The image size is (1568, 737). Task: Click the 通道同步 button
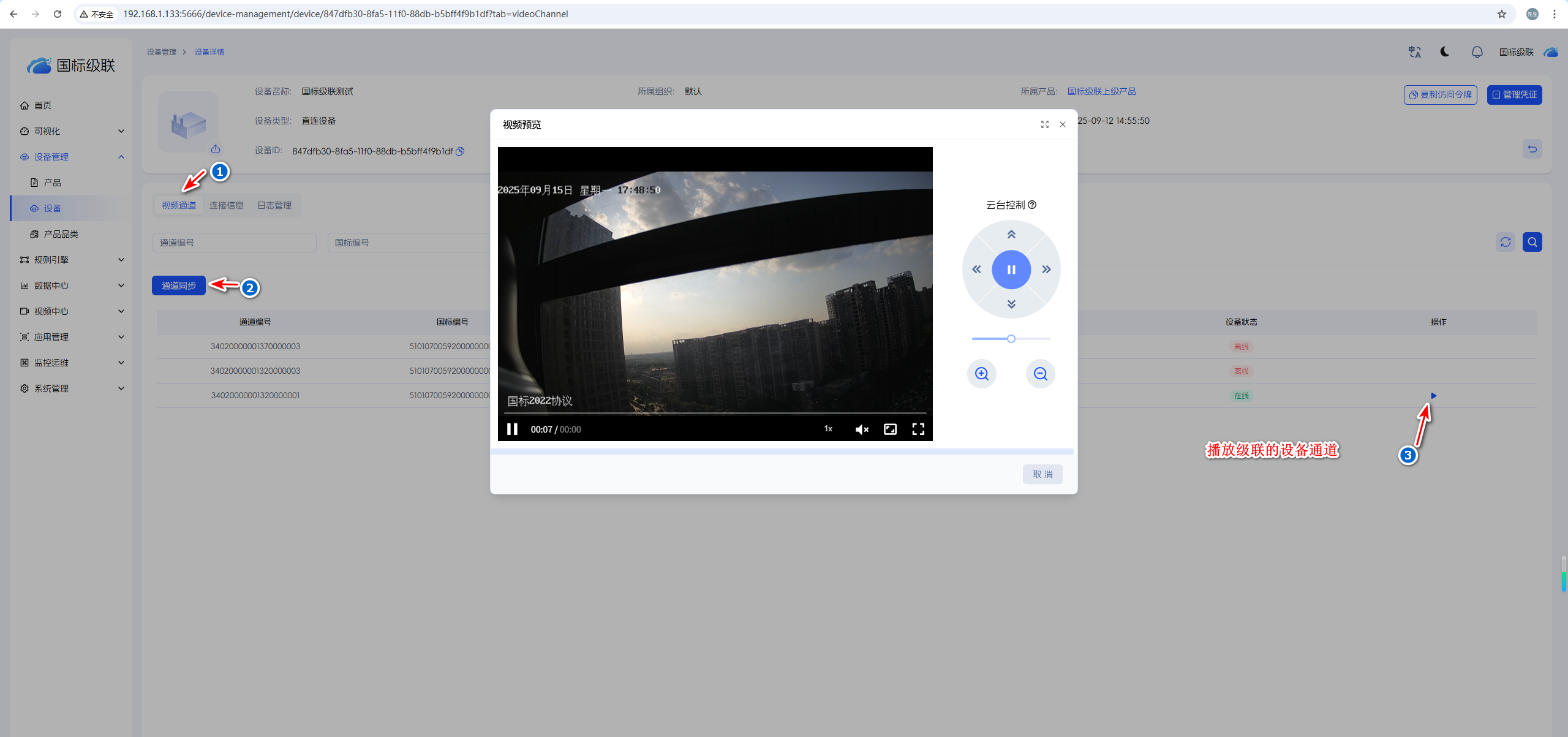click(x=178, y=285)
